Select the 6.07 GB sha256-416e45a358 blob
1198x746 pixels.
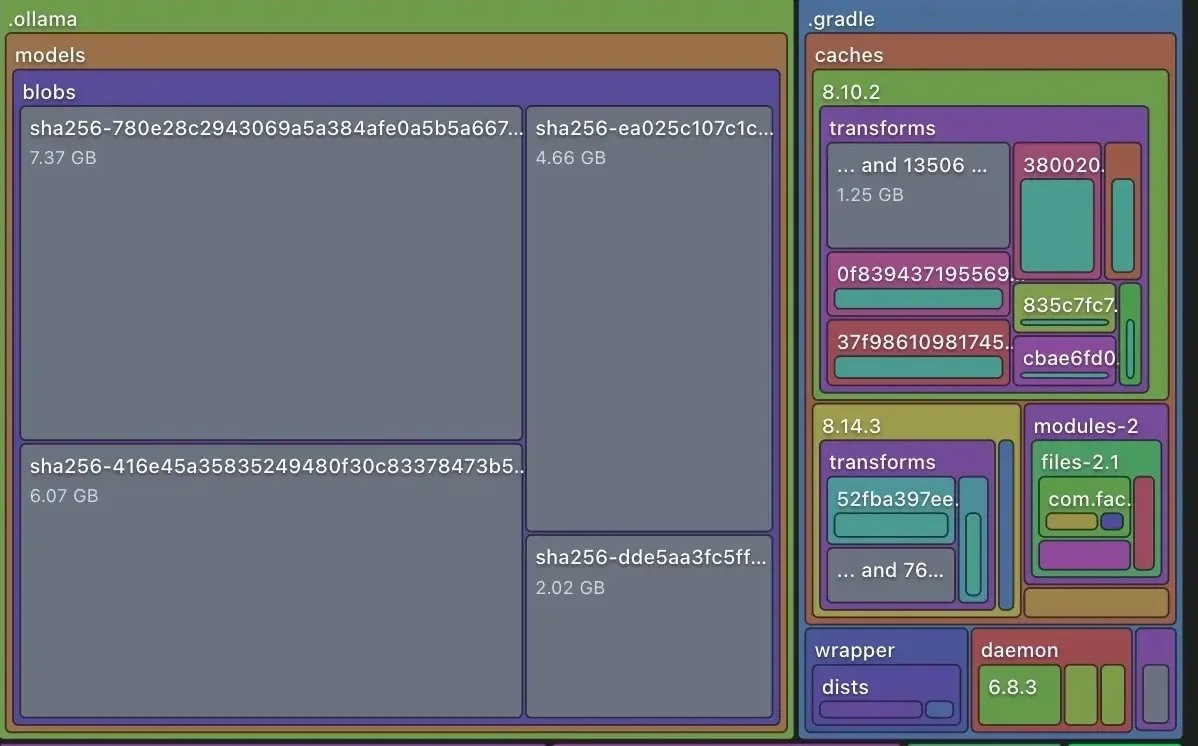point(271,580)
